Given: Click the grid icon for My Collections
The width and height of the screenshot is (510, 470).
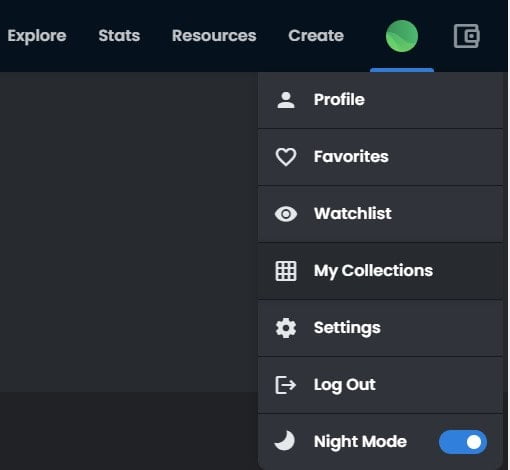Looking at the screenshot, I should tap(286, 271).
